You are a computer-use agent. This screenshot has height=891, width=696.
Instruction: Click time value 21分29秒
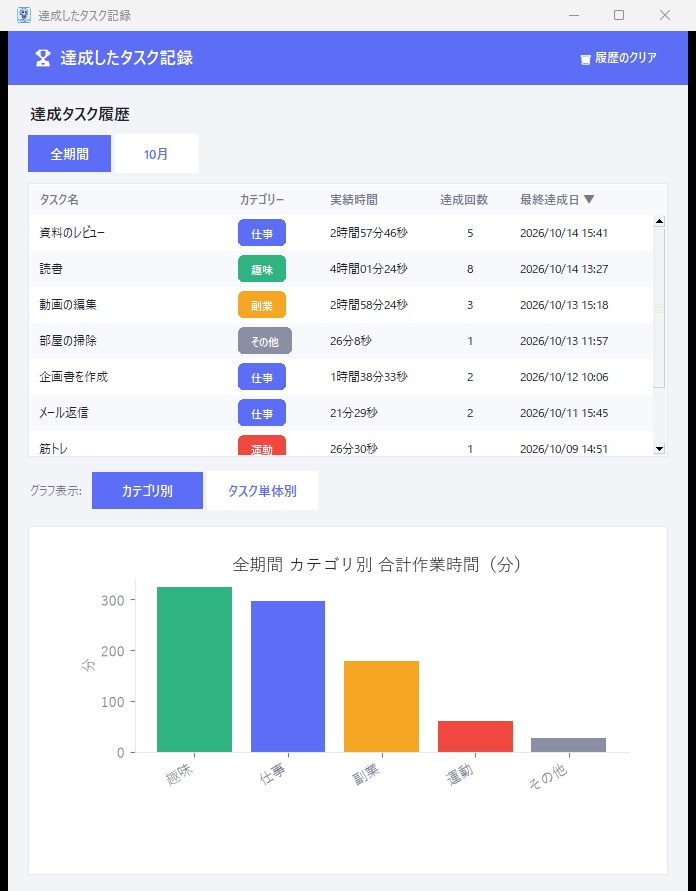(354, 413)
